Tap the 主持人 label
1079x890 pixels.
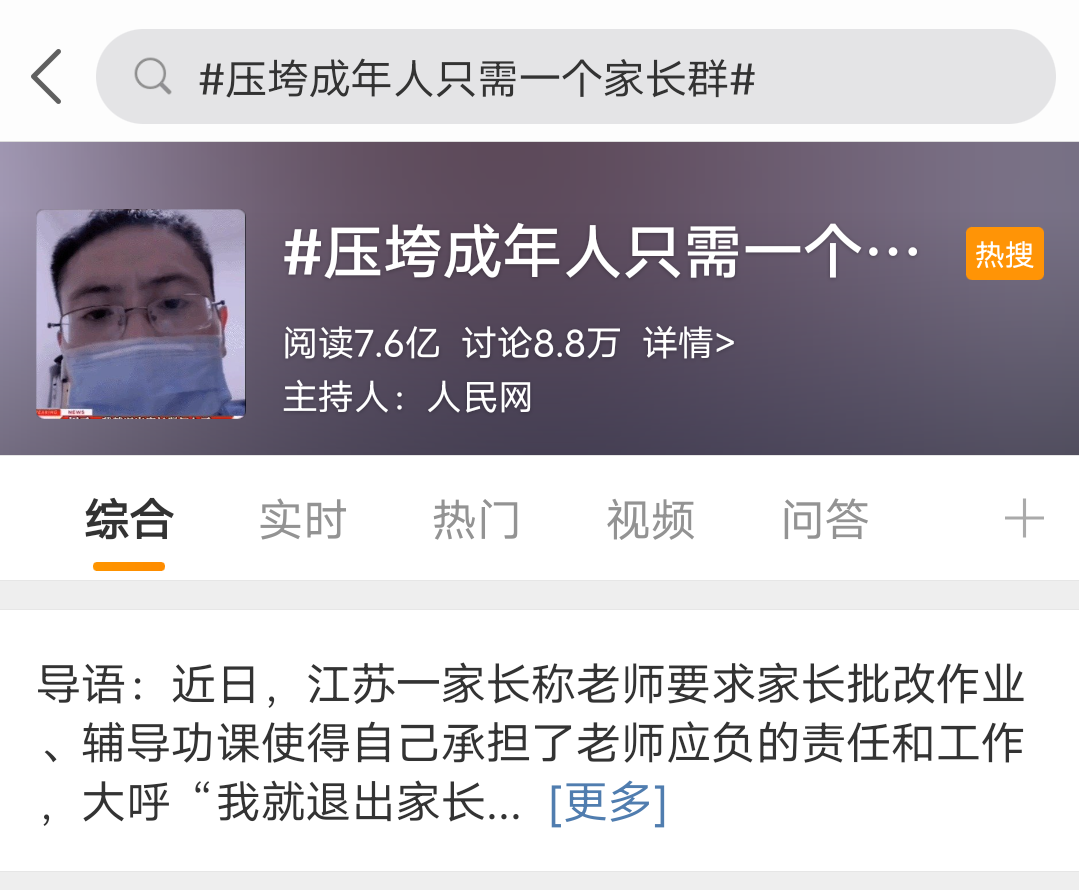343,397
